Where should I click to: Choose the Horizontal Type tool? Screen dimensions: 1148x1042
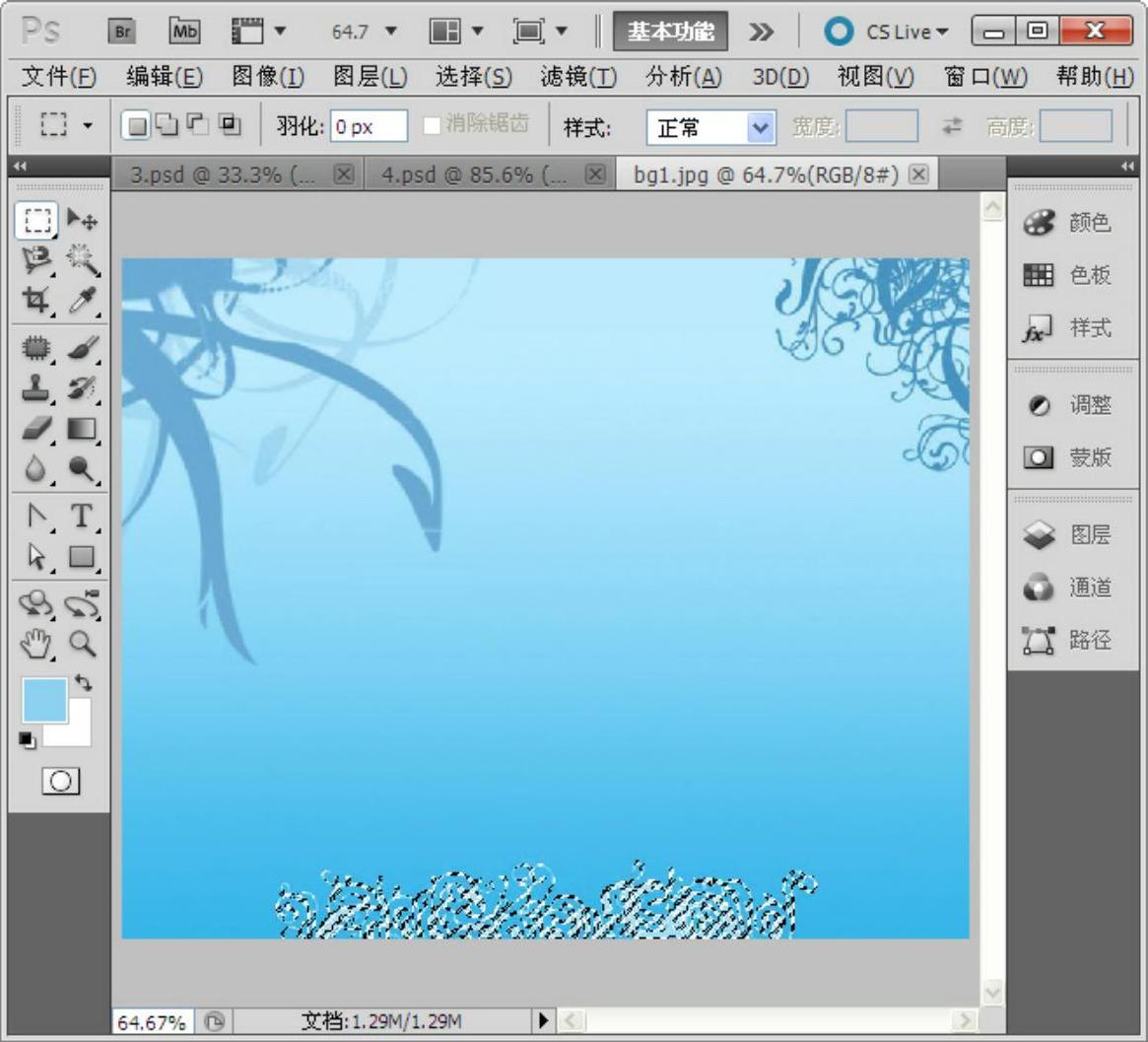82,516
